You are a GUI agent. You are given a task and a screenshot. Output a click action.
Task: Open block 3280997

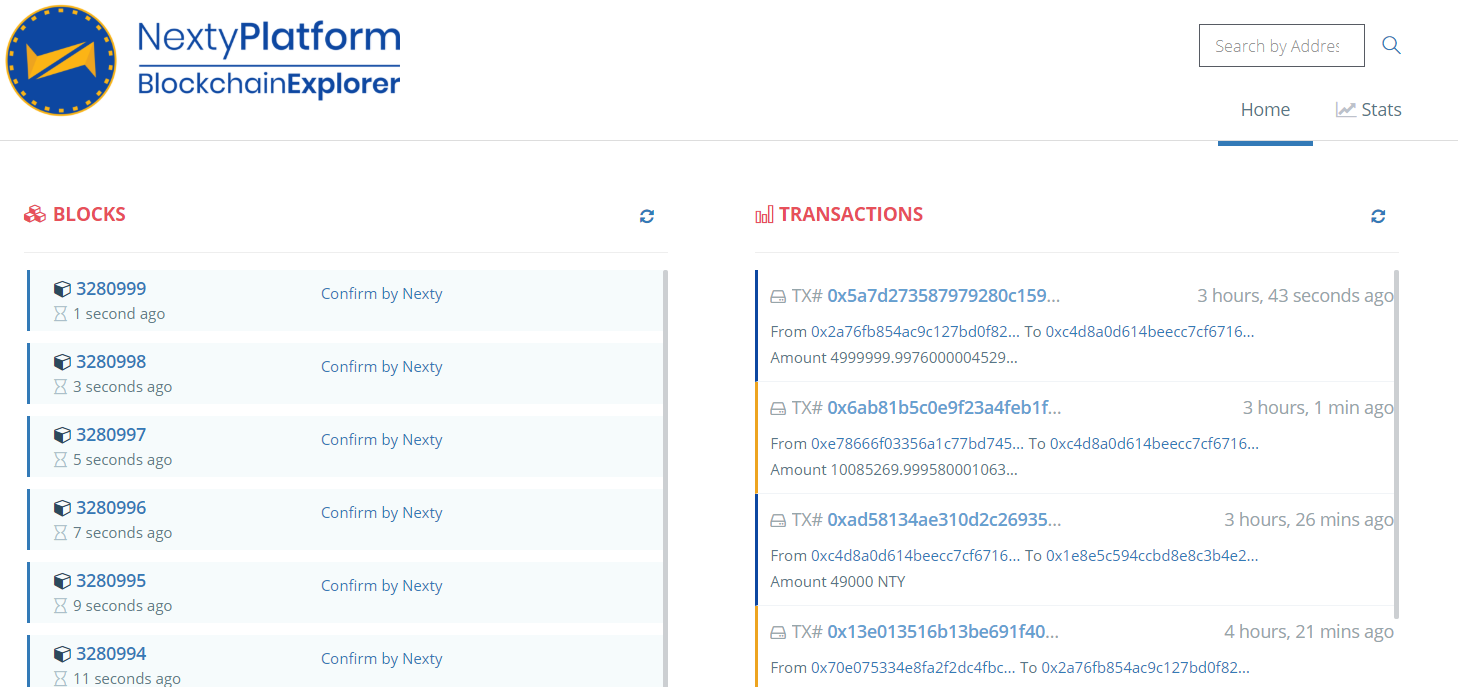(111, 435)
